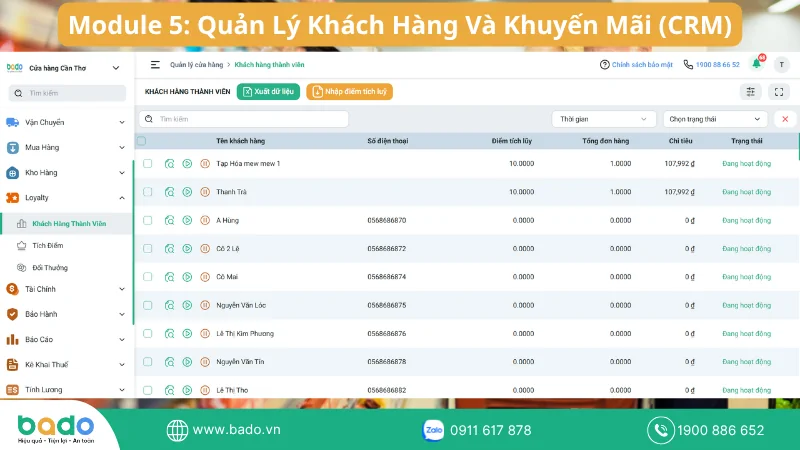Click the Báo Cáo chart icon
The width and height of the screenshot is (800, 450).
tap(12, 339)
